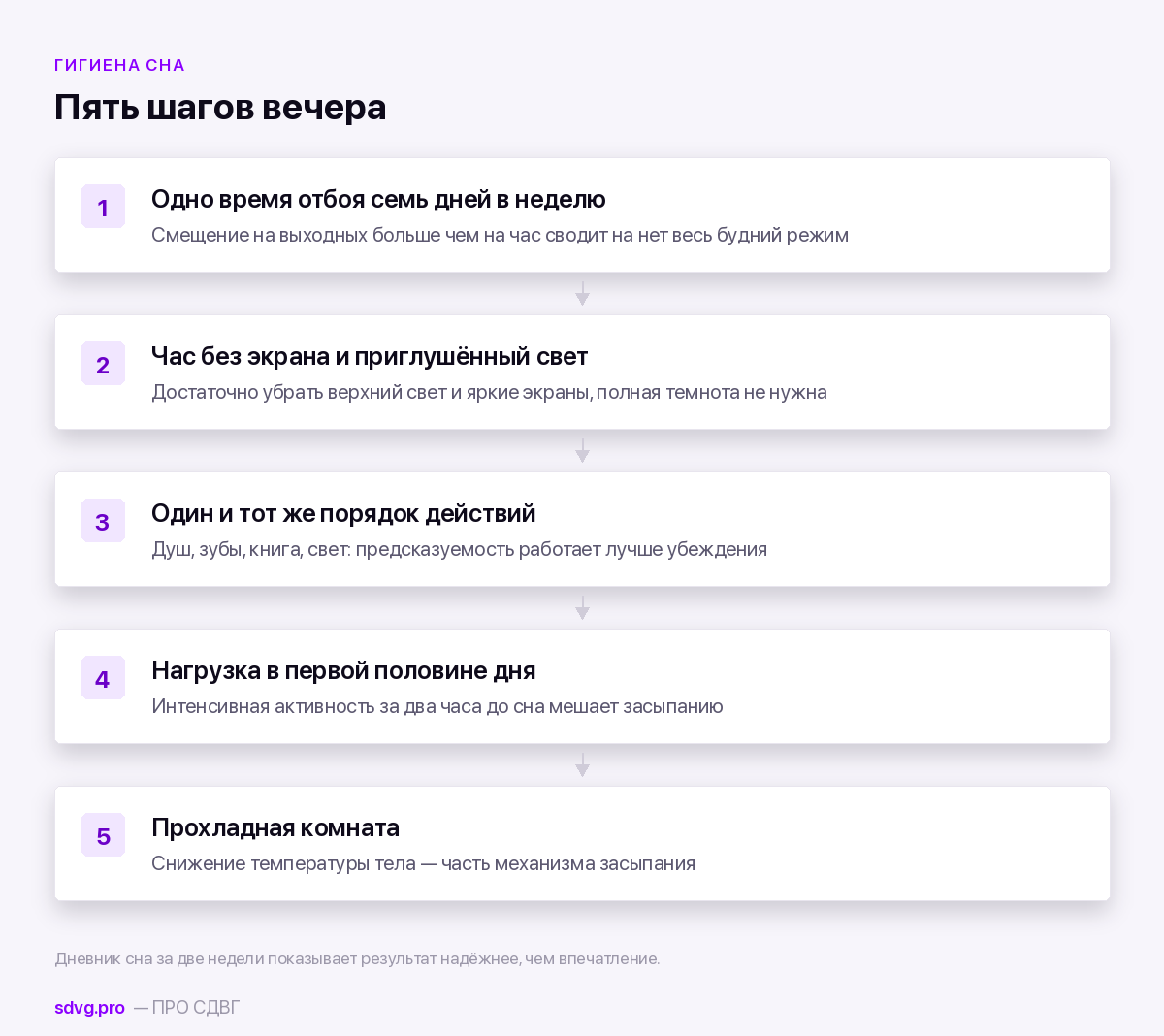Select title "Час без экрана и приглушённый свет"
This screenshot has width=1164, height=1036.
pyautogui.click(x=370, y=356)
